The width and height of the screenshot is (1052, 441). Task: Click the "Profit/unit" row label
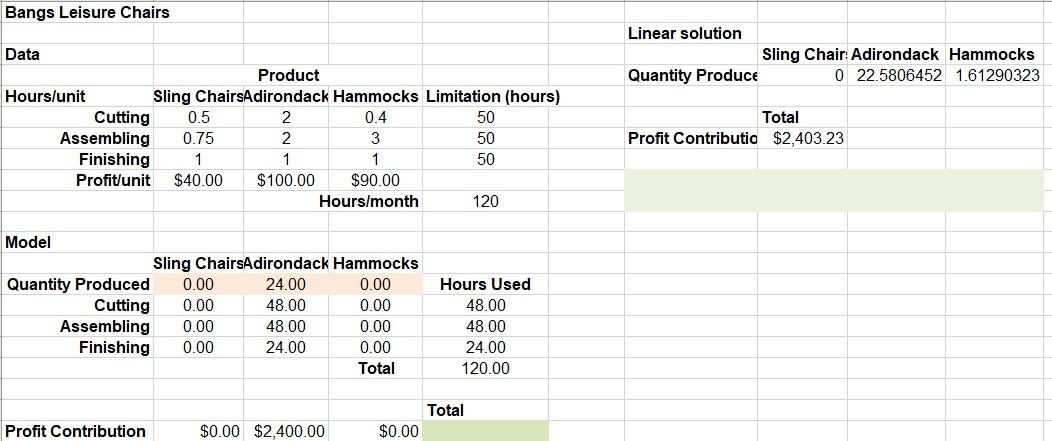click(113, 180)
